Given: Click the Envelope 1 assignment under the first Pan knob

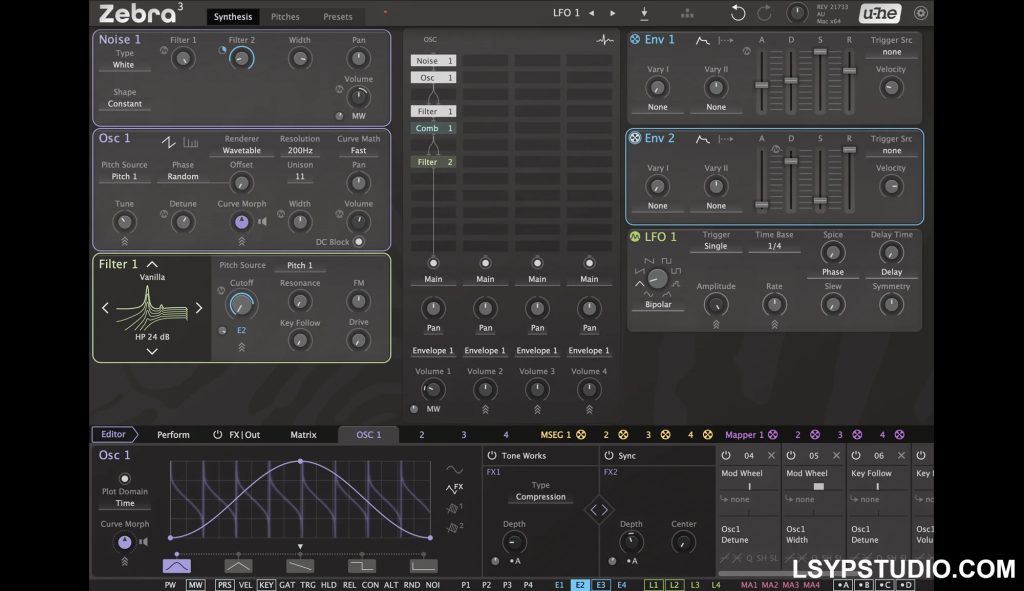Looking at the screenshot, I should point(432,350).
